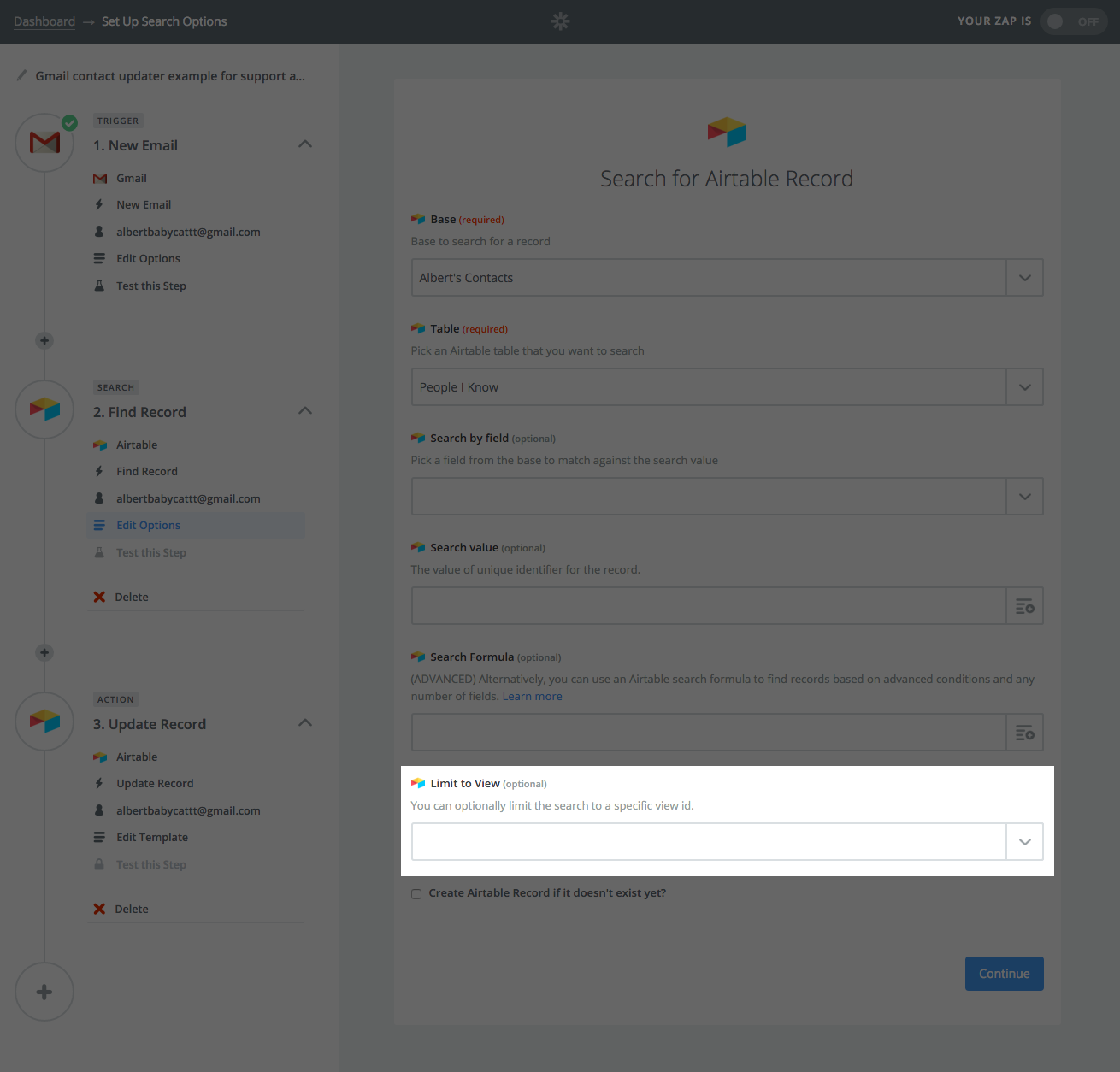Select account albertbabycattt@gmail.com under Update Record
This screenshot has height=1072, width=1120.
(188, 810)
